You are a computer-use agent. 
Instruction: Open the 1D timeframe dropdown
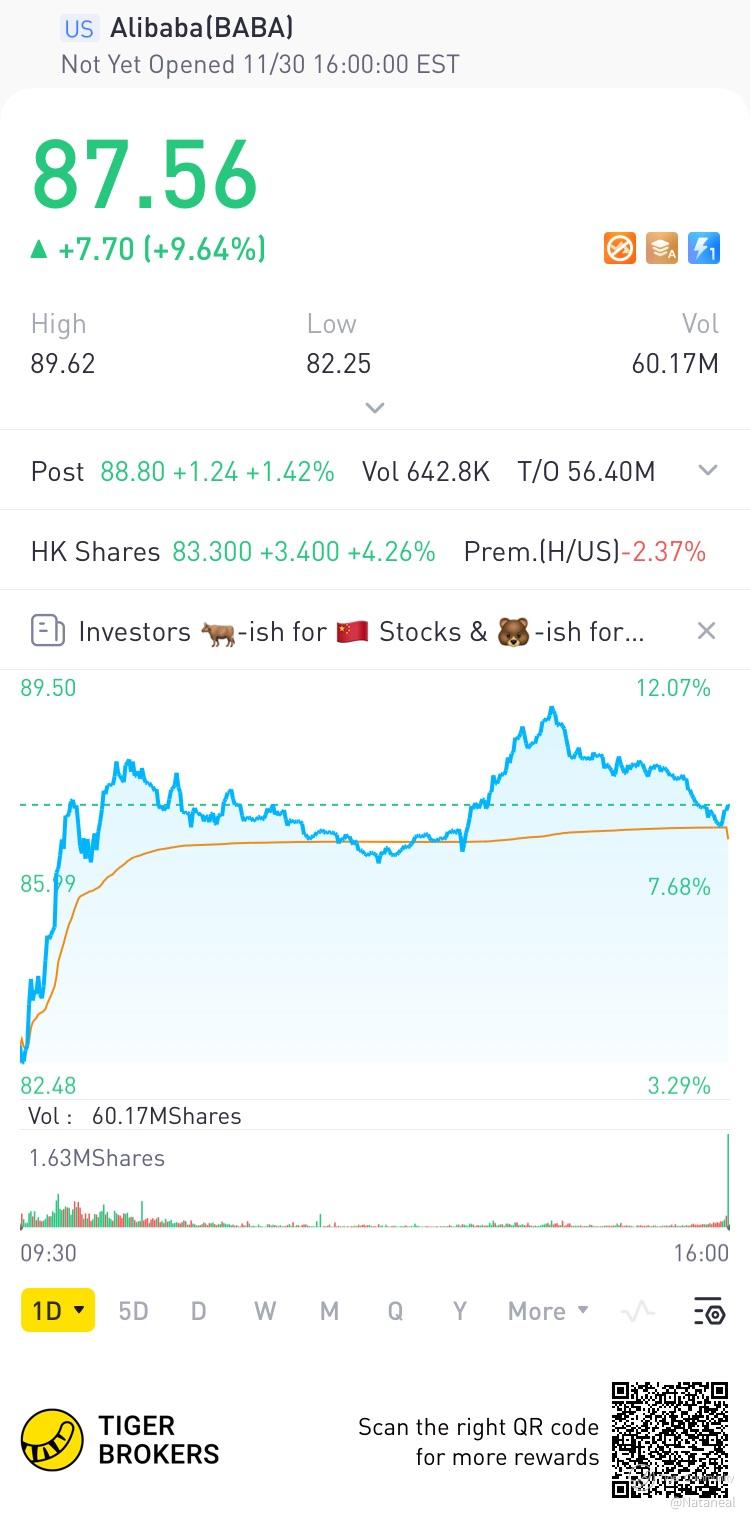pos(58,1311)
